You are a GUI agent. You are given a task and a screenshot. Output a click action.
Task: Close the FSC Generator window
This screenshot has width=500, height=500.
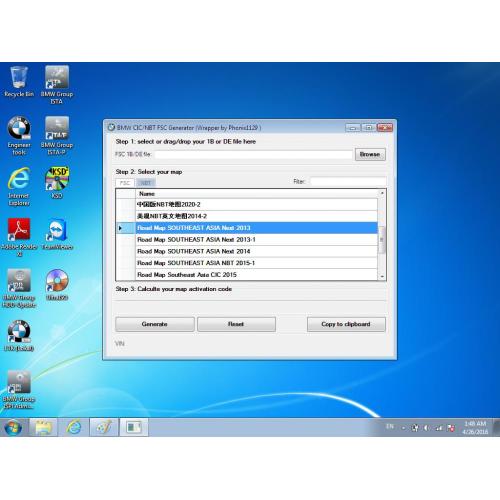(385, 128)
